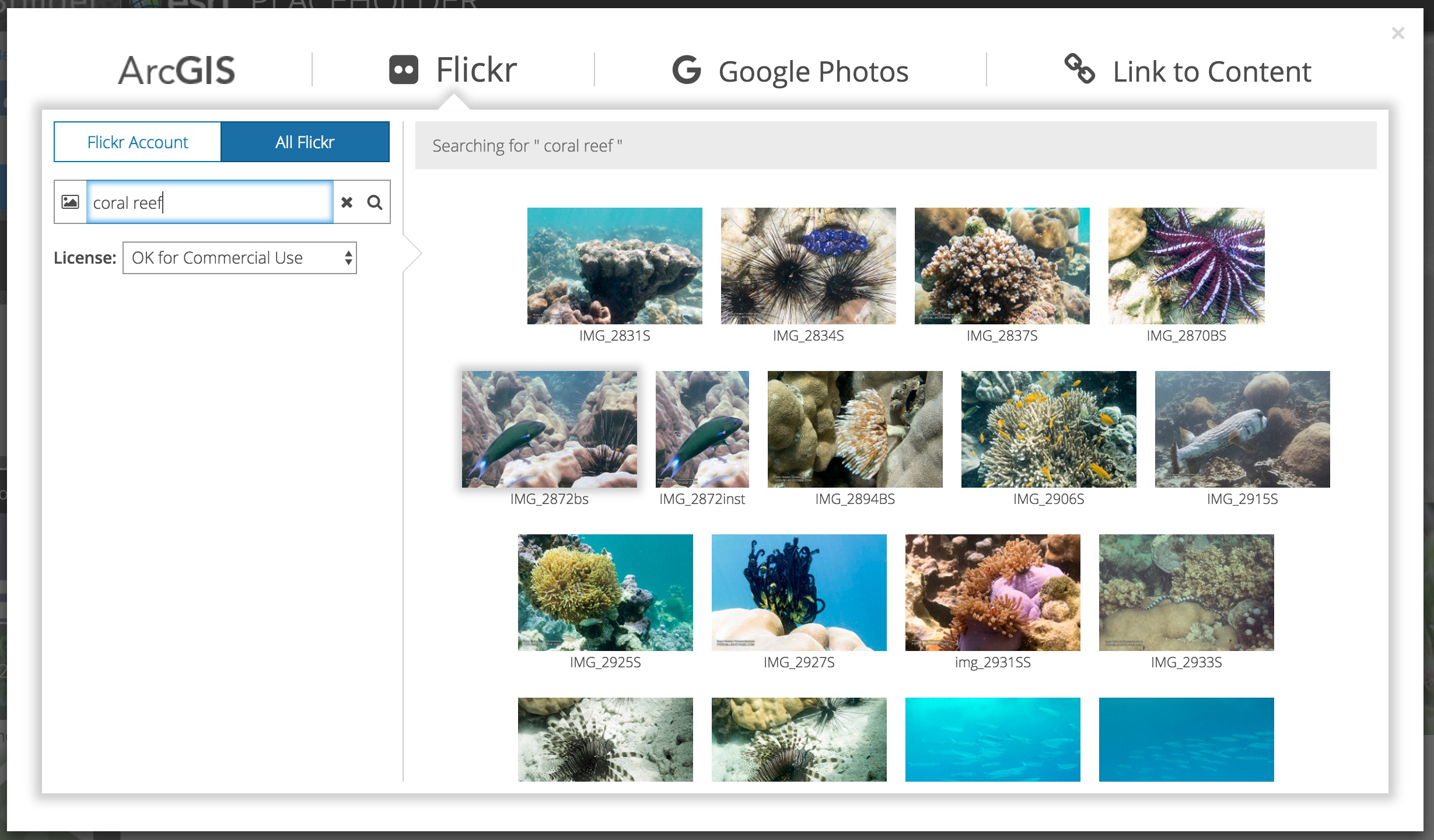Clear the search text with X icon
The width and height of the screenshot is (1434, 840).
coord(347,202)
